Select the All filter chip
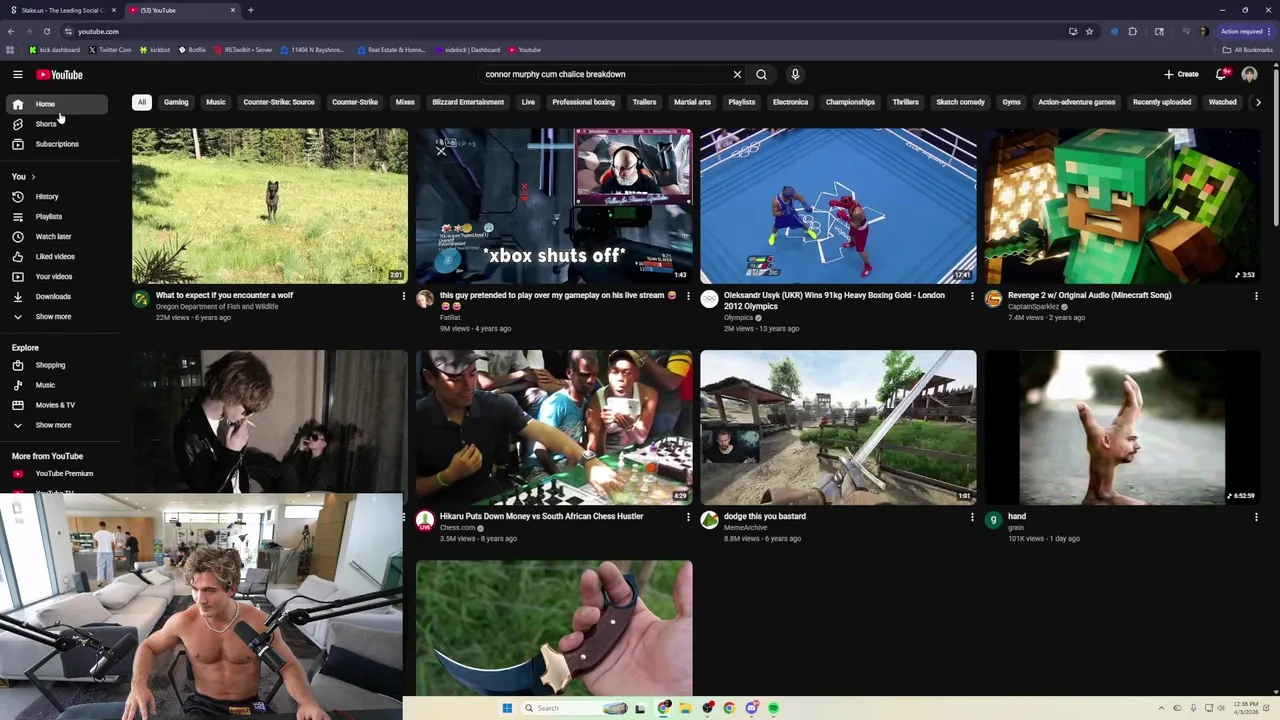Image resolution: width=1280 pixels, height=720 pixels. click(x=142, y=102)
